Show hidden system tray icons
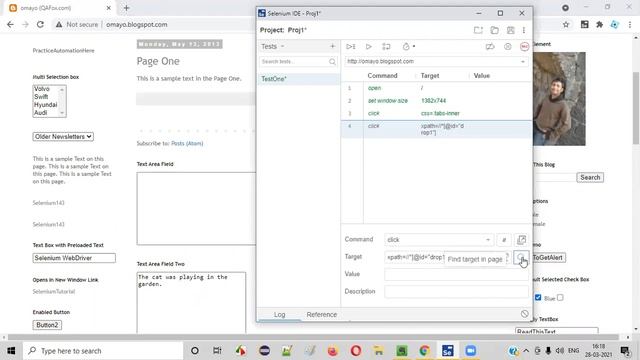The height and width of the screenshot is (360, 640). click(x=526, y=351)
